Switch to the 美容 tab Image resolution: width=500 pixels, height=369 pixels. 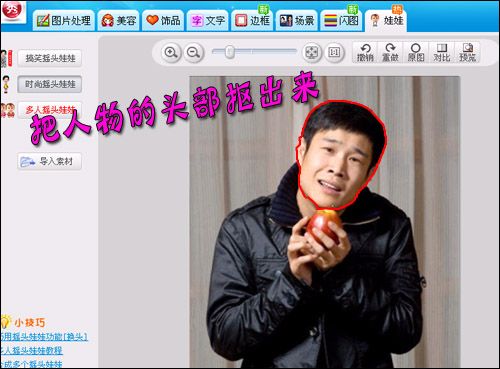119,21
